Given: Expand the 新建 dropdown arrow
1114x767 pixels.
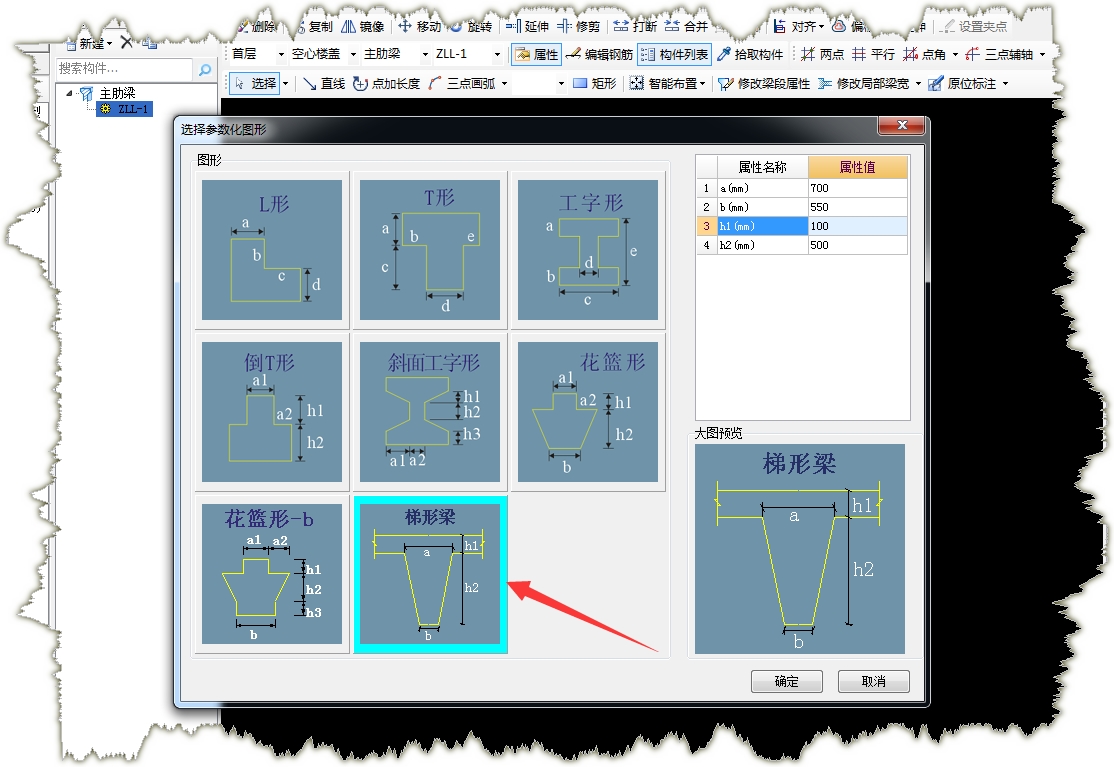Looking at the screenshot, I should click(x=109, y=44).
